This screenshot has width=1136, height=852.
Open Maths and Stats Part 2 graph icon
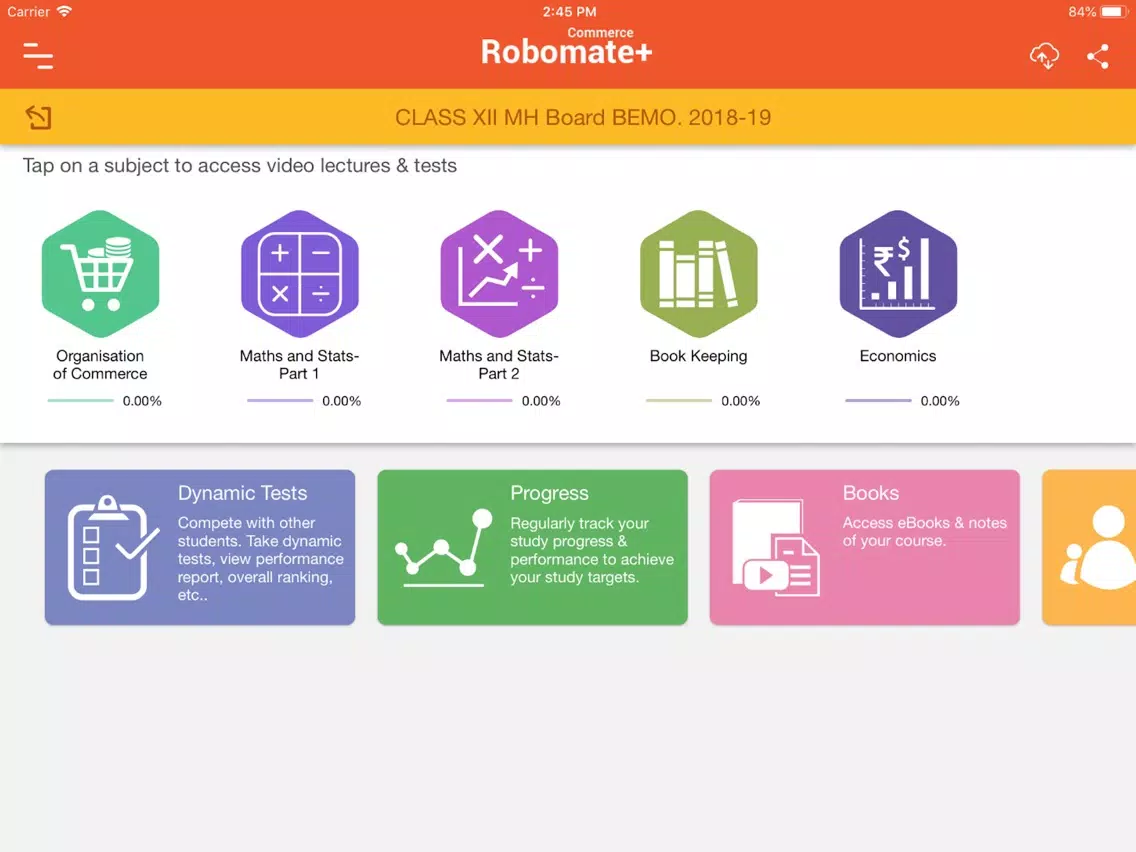click(x=499, y=274)
